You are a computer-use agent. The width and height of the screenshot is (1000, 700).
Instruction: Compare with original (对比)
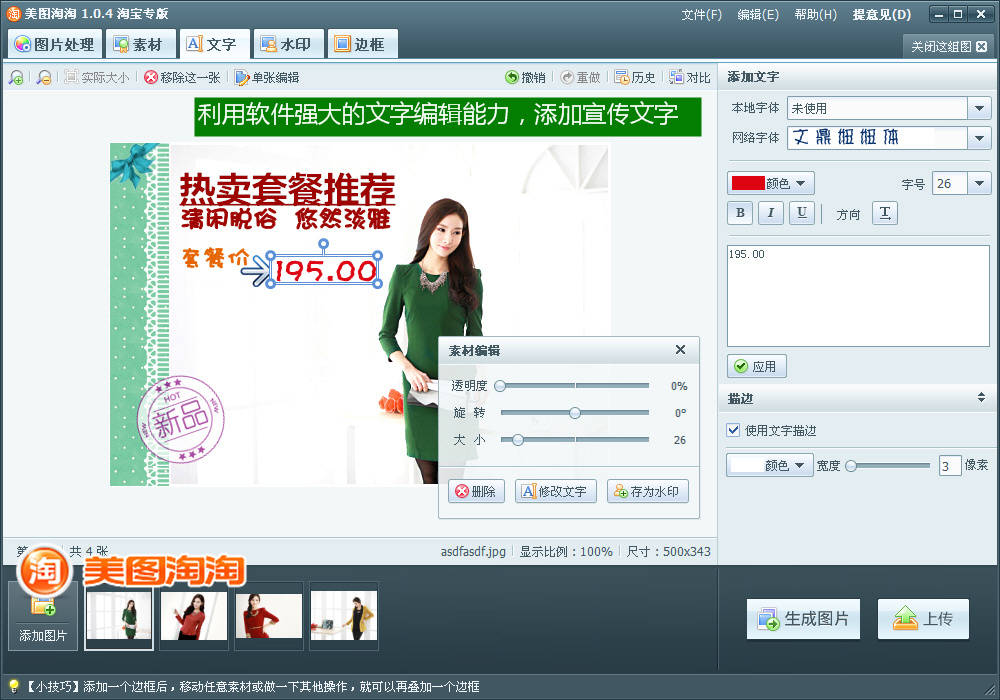coord(690,78)
